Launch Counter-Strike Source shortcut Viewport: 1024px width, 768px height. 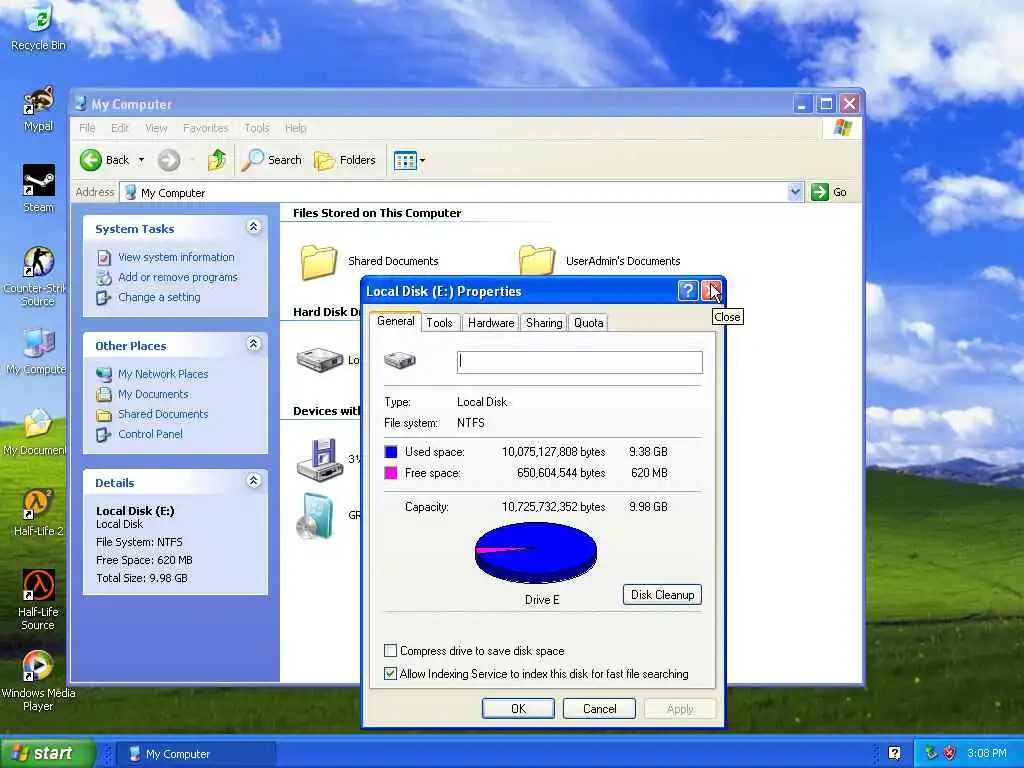pyautogui.click(x=37, y=277)
